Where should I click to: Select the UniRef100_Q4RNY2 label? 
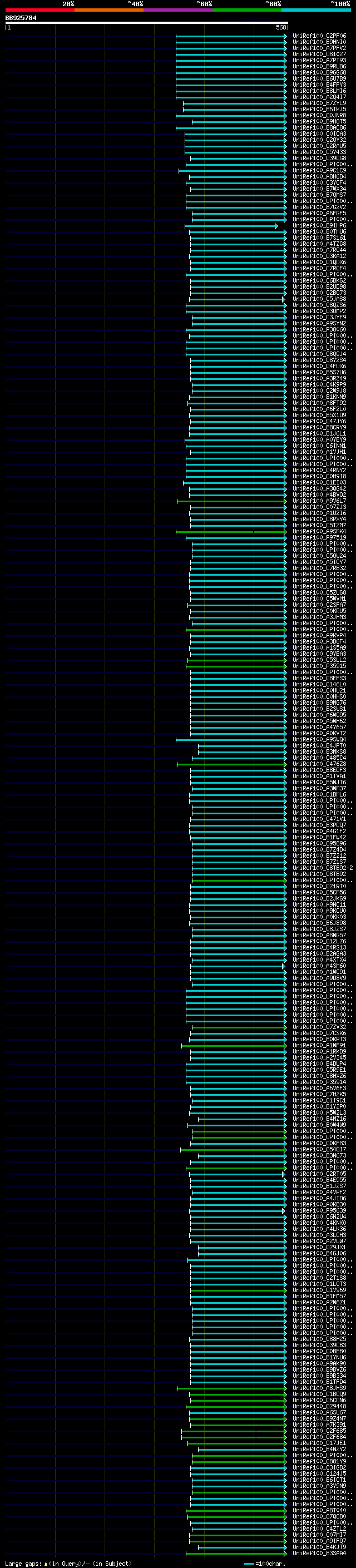pyautogui.click(x=319, y=471)
